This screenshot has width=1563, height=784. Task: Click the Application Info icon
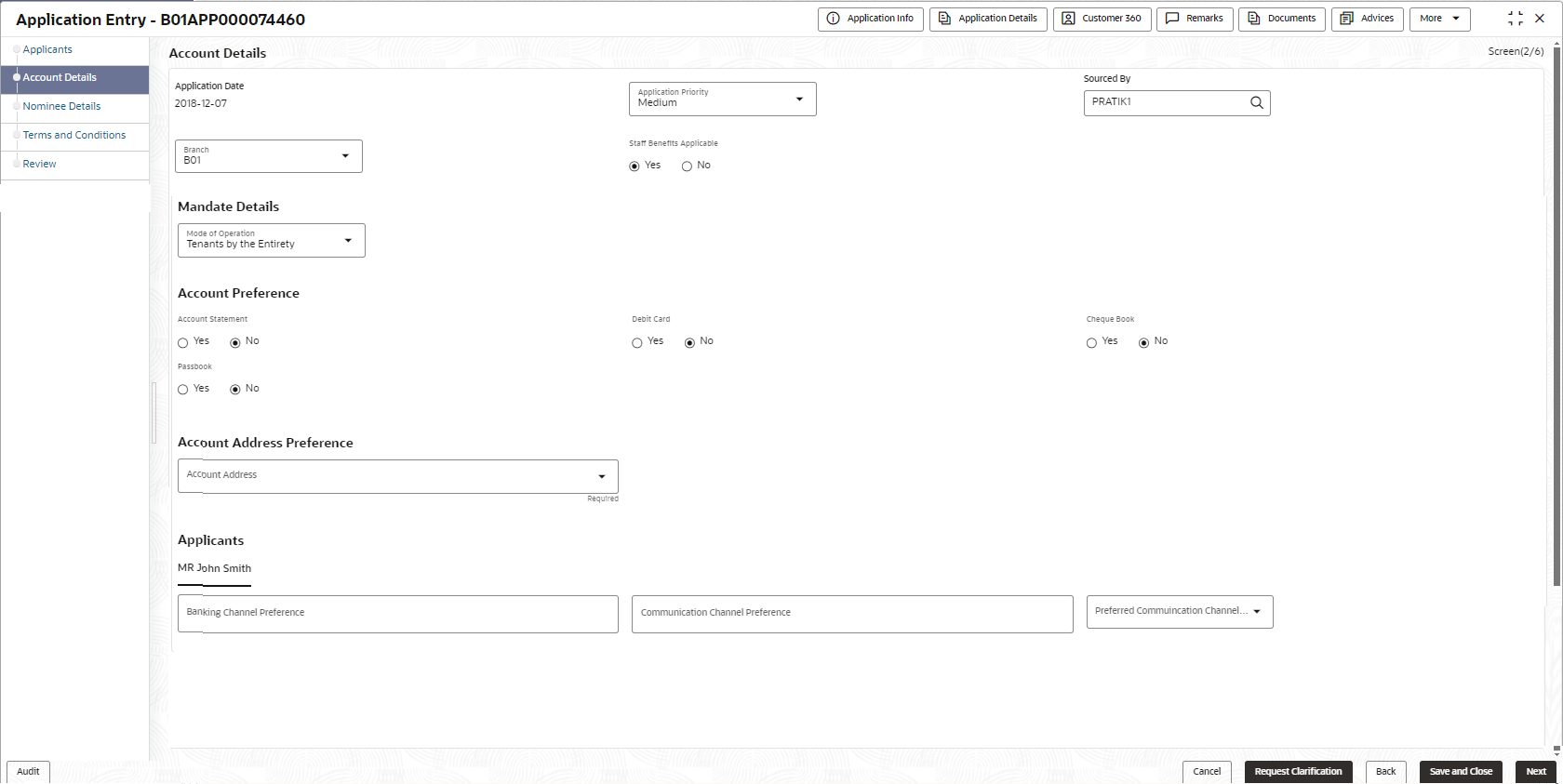coord(833,19)
